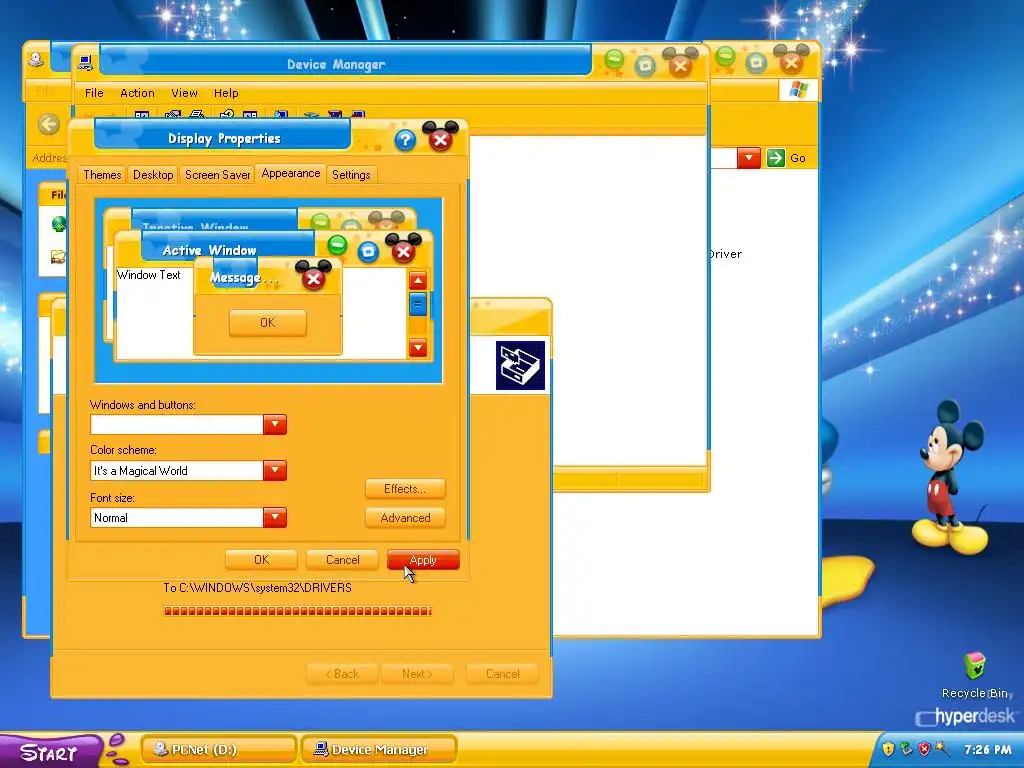Open the Effects... dialog
The image size is (1024, 768).
coord(405,488)
